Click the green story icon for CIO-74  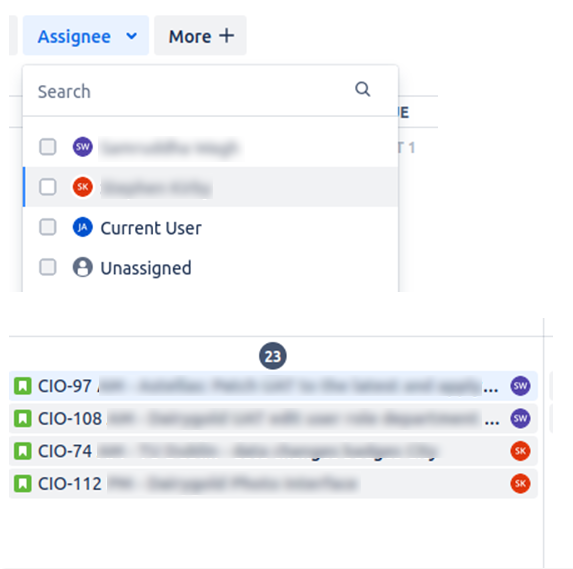point(23,451)
